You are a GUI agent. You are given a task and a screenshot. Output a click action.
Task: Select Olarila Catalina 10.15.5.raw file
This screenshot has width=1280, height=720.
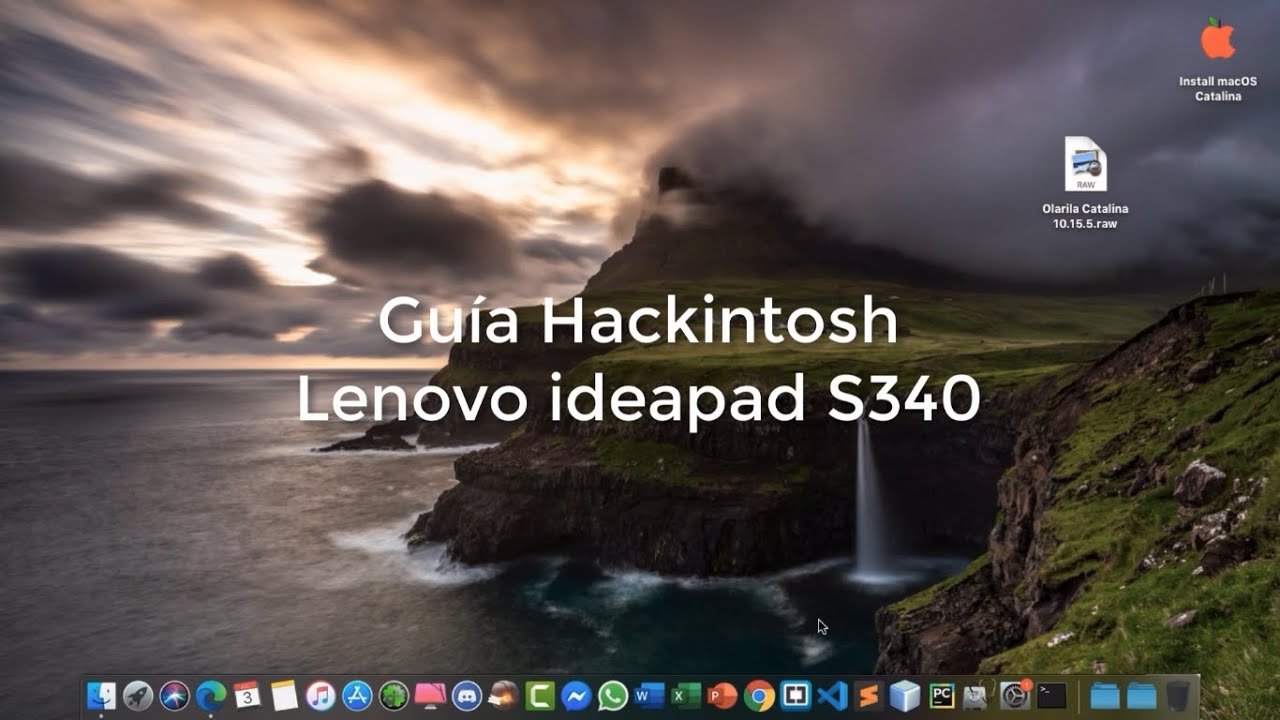(1085, 183)
